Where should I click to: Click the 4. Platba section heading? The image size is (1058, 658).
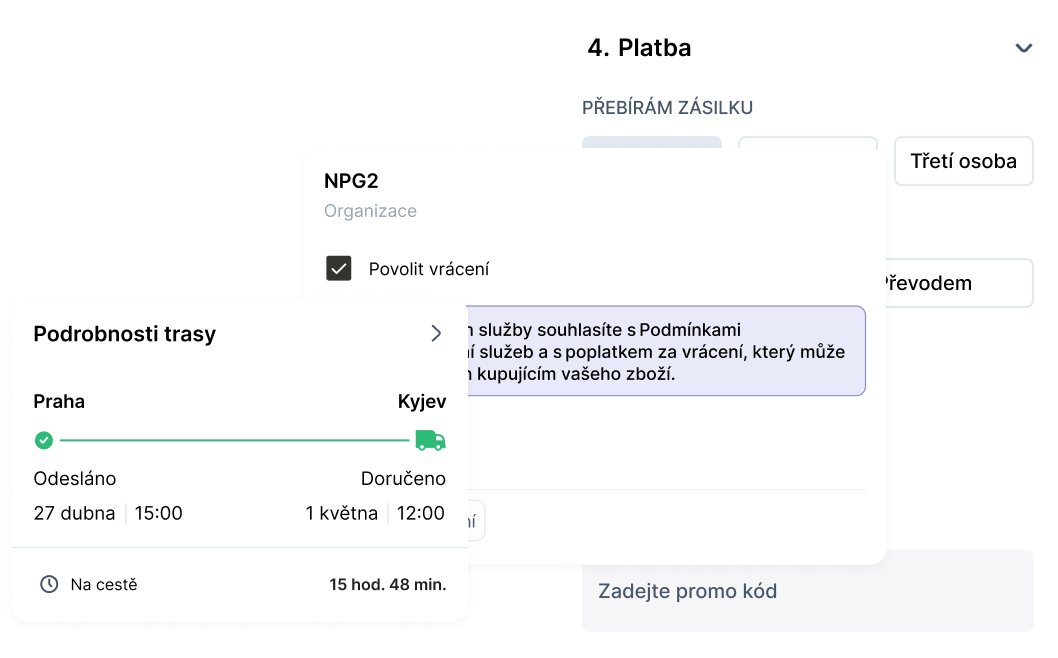640,47
